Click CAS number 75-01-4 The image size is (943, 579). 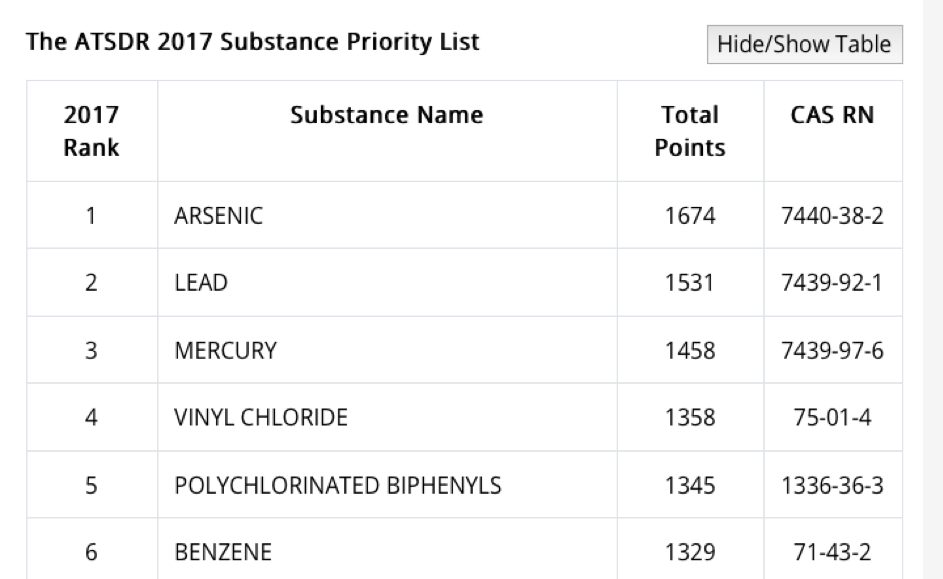pos(833,418)
